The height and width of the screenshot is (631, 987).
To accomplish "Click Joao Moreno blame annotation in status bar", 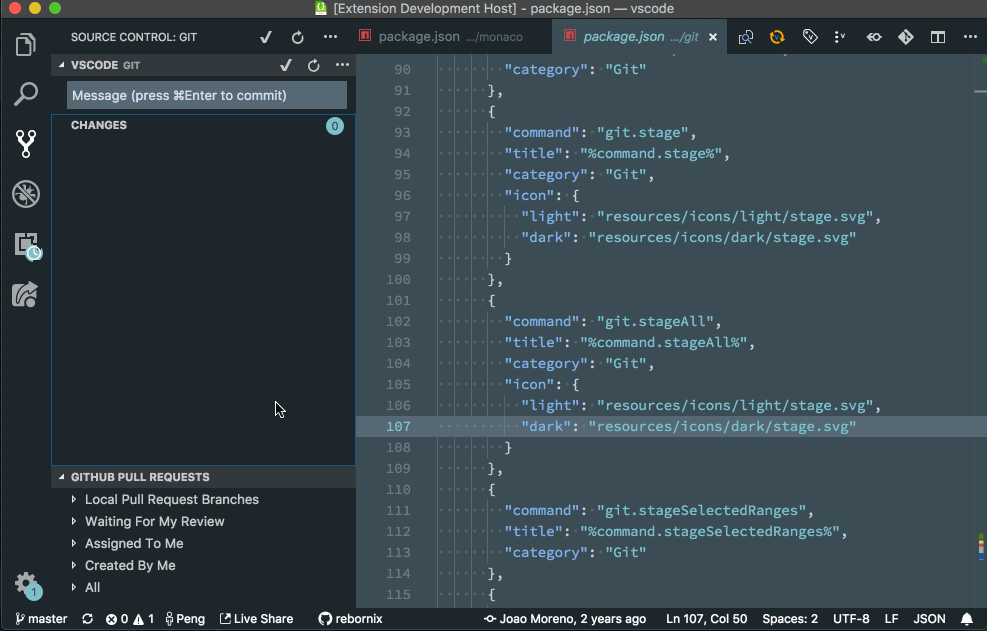I will pos(565,619).
